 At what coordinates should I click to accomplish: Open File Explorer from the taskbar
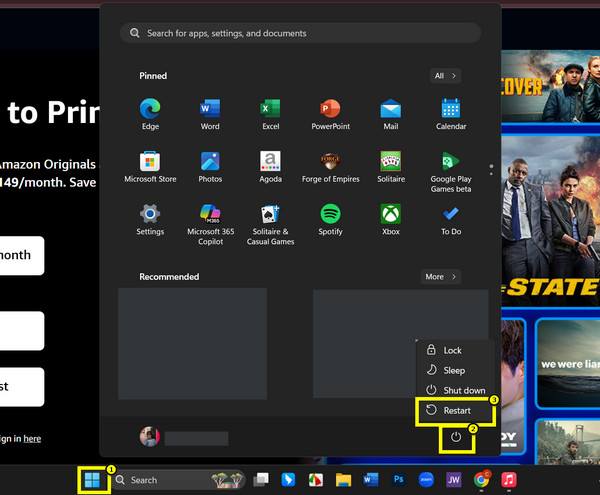(343, 480)
